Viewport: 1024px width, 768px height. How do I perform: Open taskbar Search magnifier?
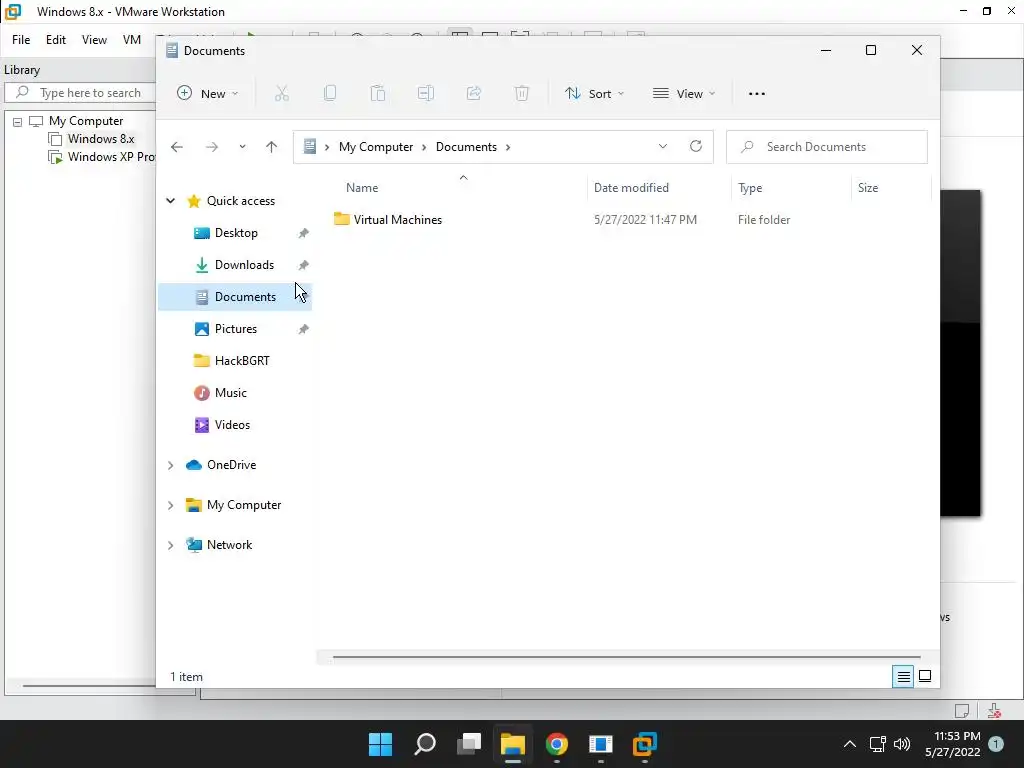coord(424,744)
